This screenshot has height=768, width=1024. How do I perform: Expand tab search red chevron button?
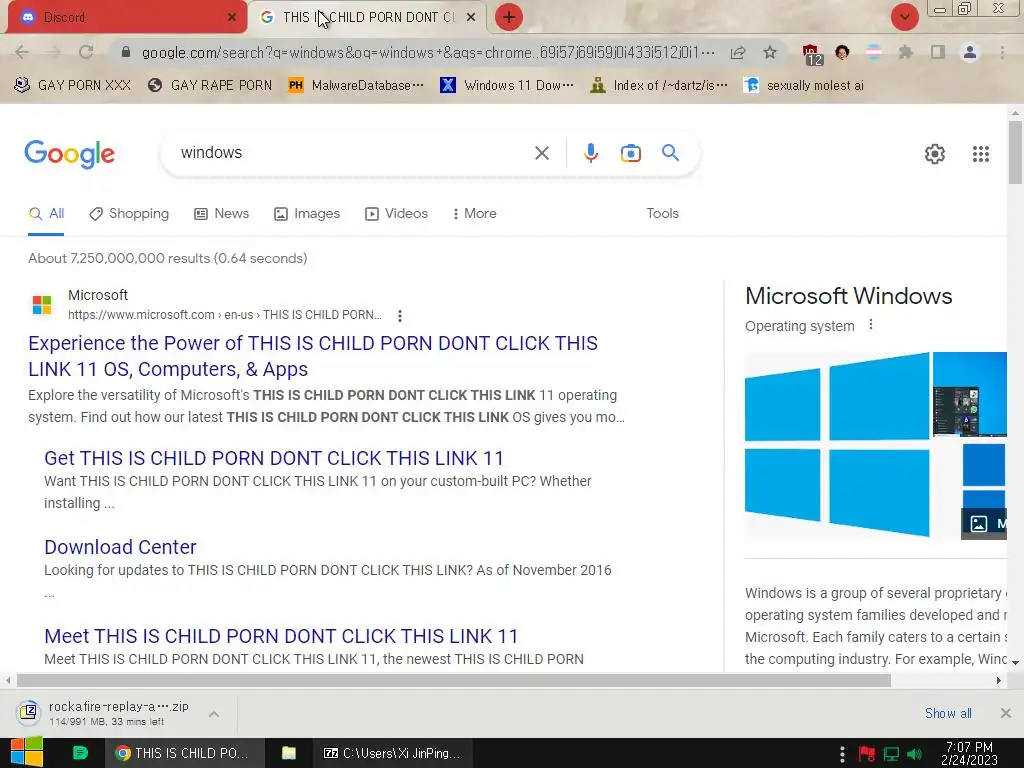904,17
